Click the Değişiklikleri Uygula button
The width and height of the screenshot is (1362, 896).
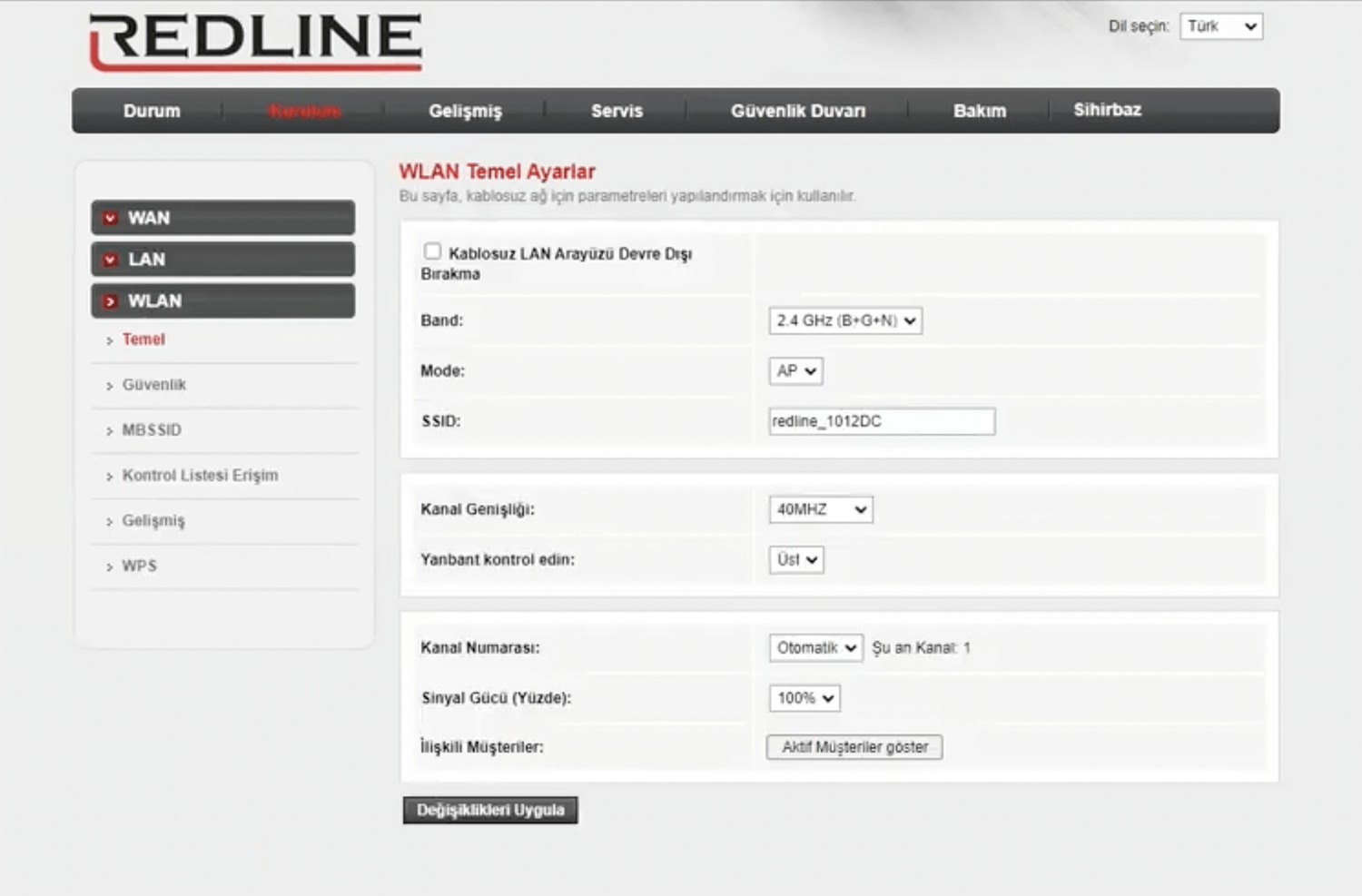pos(490,810)
